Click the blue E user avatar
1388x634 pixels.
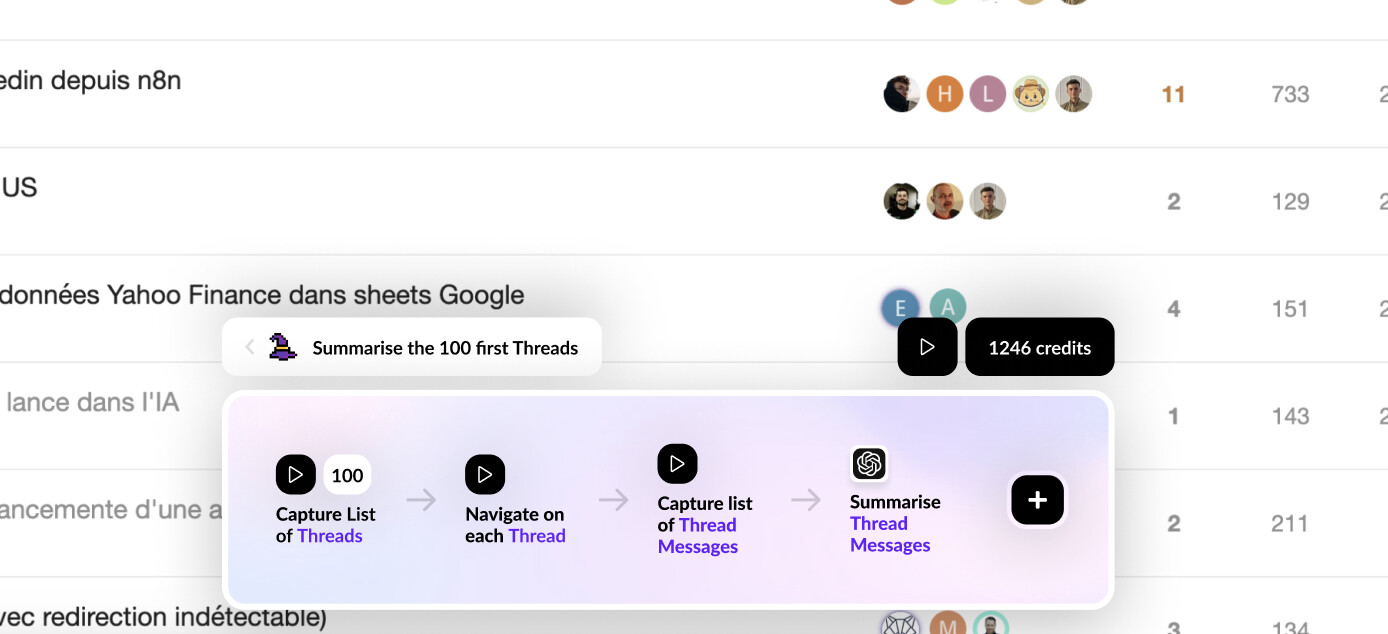[901, 308]
